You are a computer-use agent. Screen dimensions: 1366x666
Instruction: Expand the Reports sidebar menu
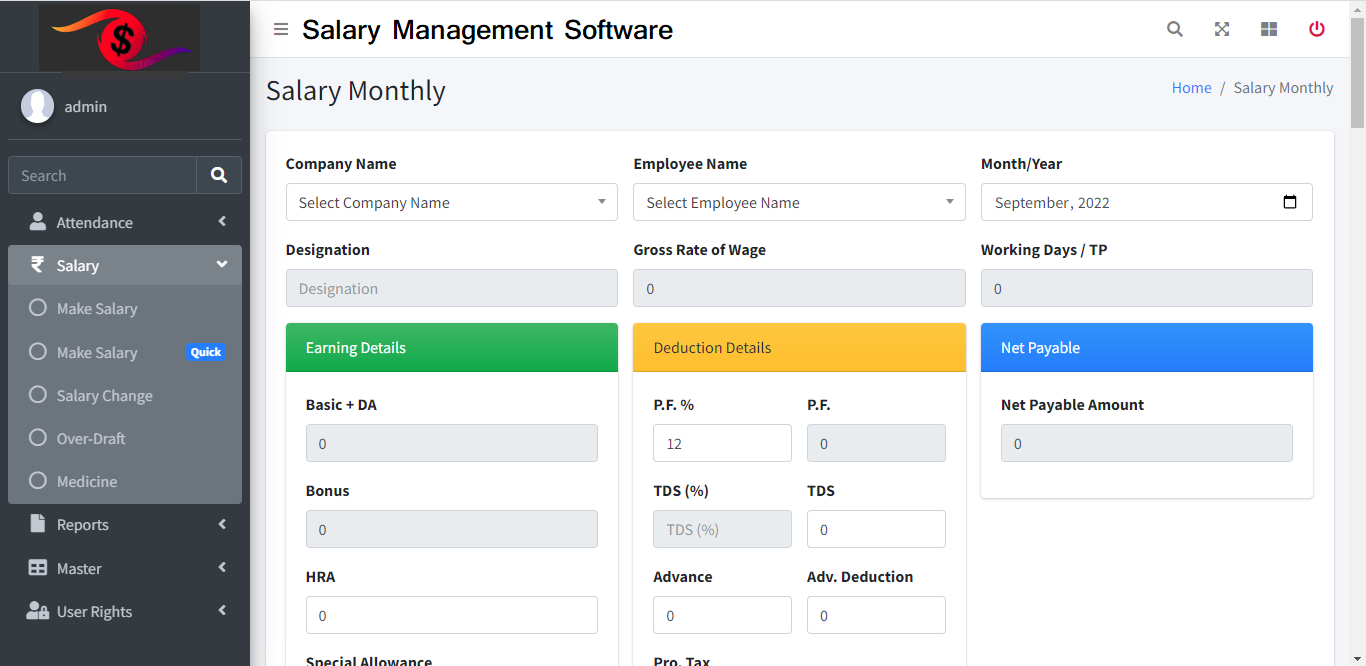124,525
